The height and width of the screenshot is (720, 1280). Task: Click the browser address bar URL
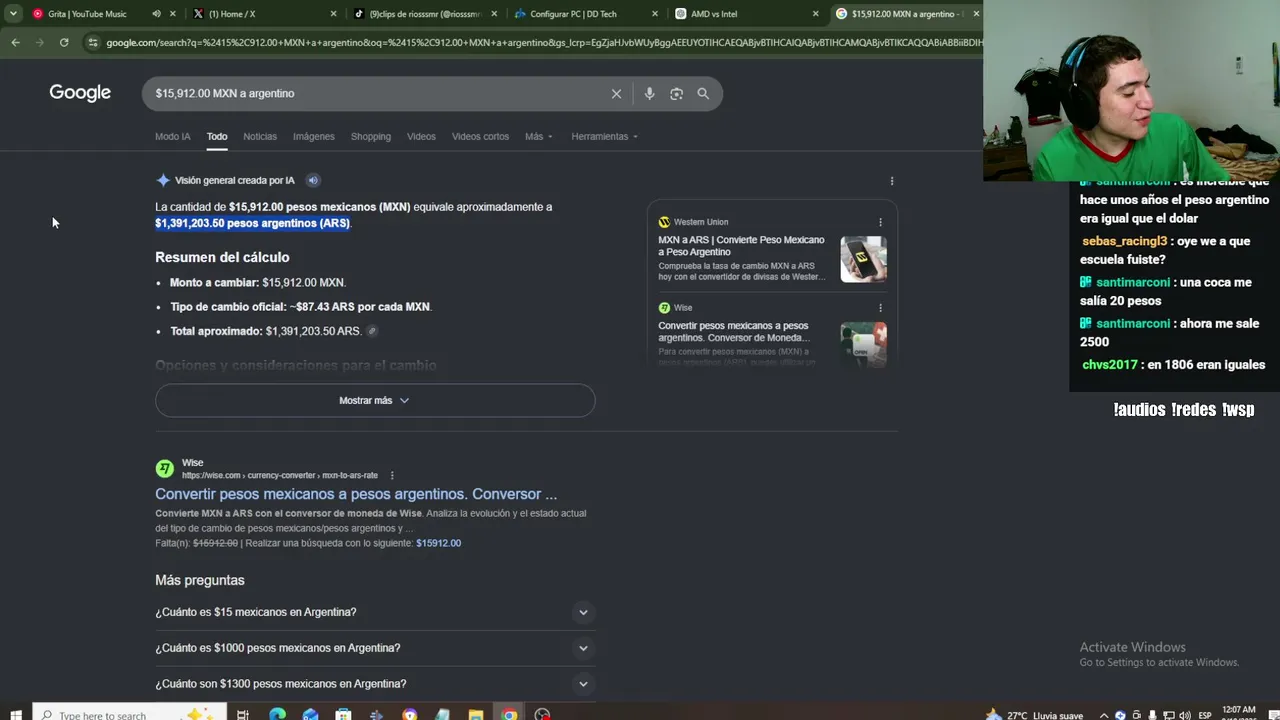pyautogui.click(x=545, y=42)
